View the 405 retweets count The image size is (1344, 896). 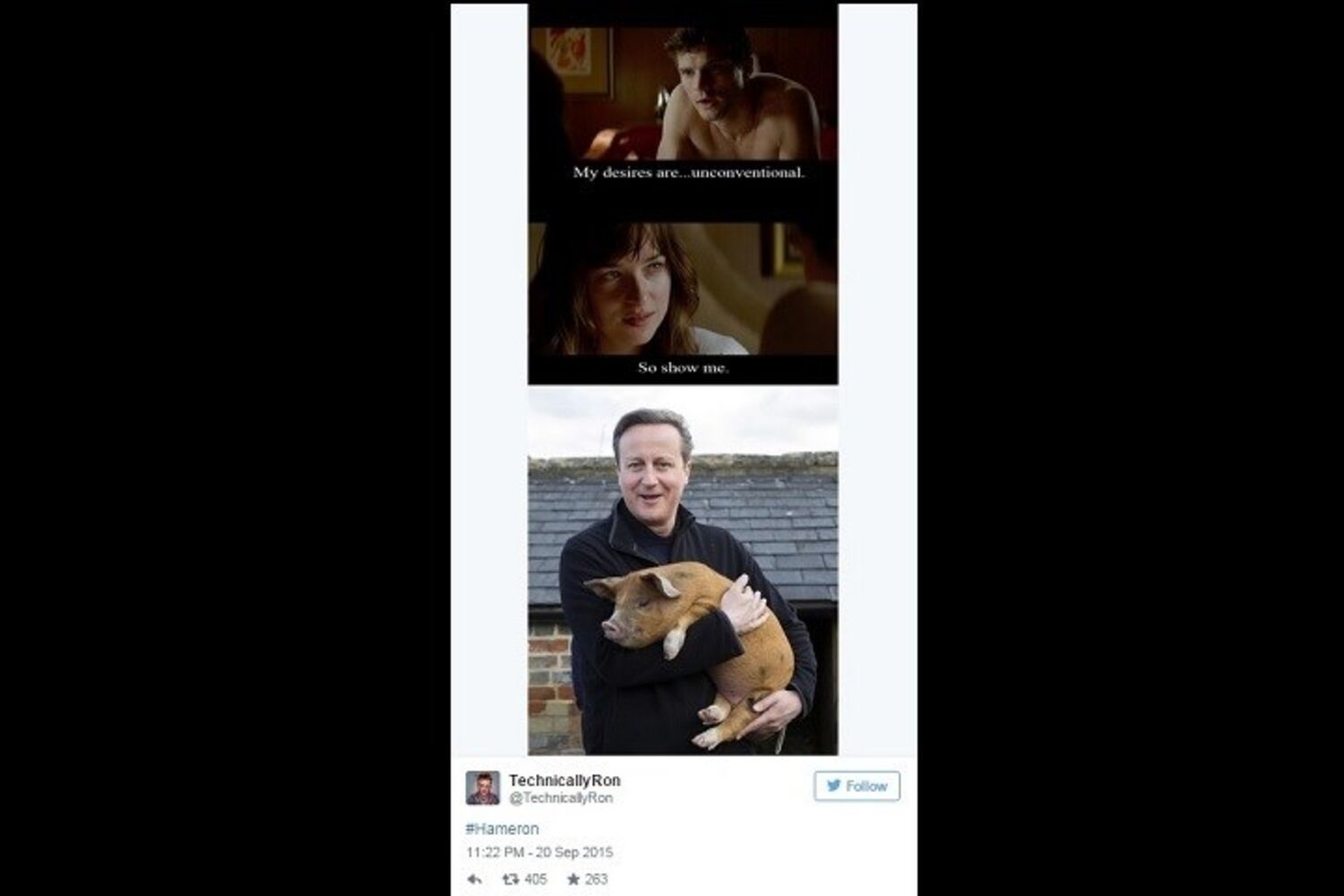(x=536, y=880)
